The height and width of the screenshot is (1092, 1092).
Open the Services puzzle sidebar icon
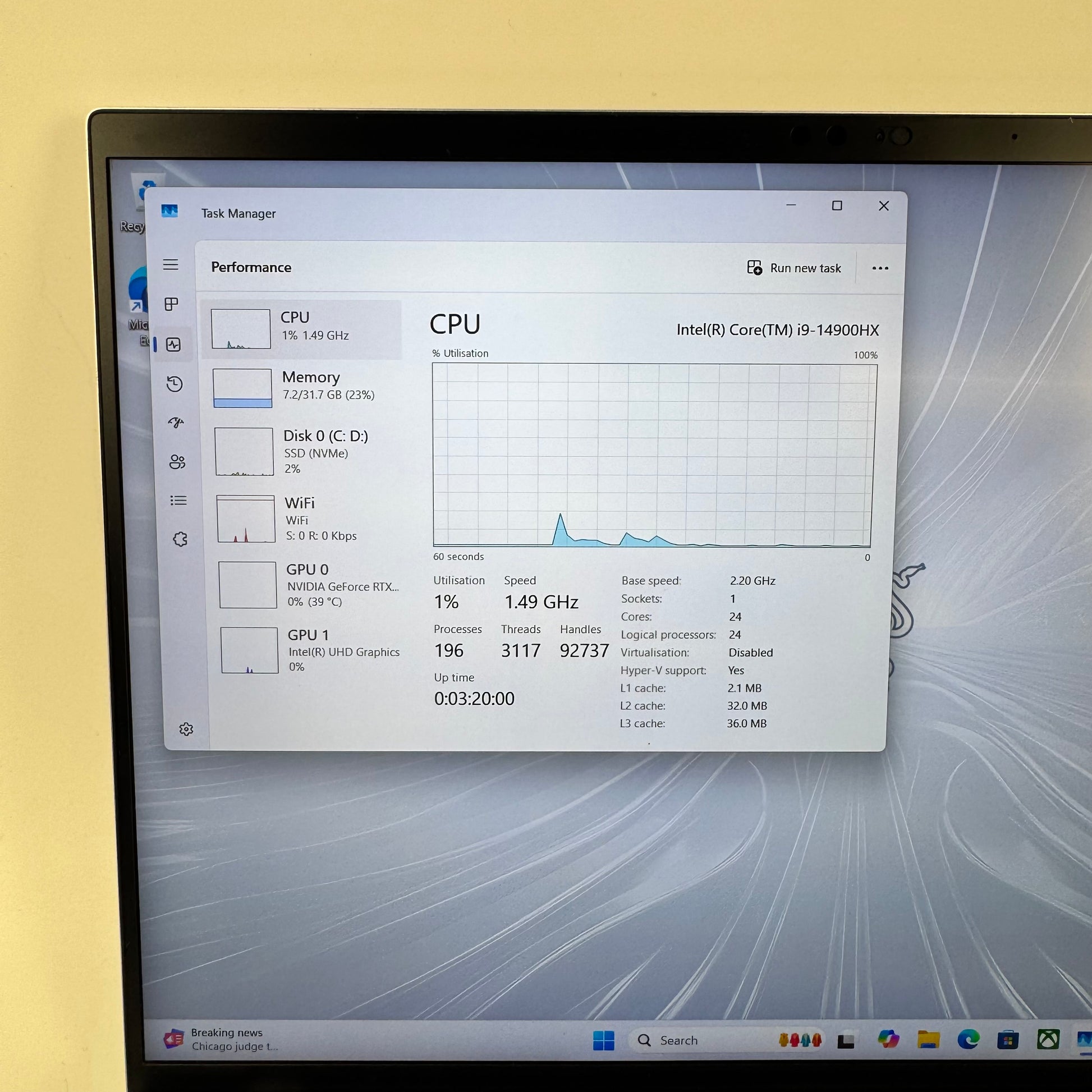[x=180, y=539]
